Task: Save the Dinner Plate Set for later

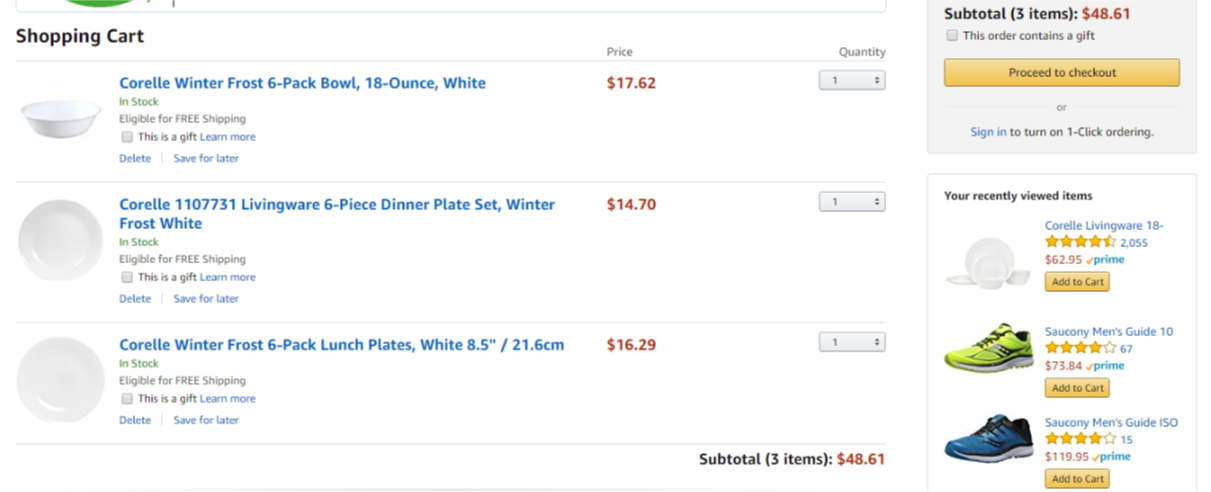Action: point(206,299)
